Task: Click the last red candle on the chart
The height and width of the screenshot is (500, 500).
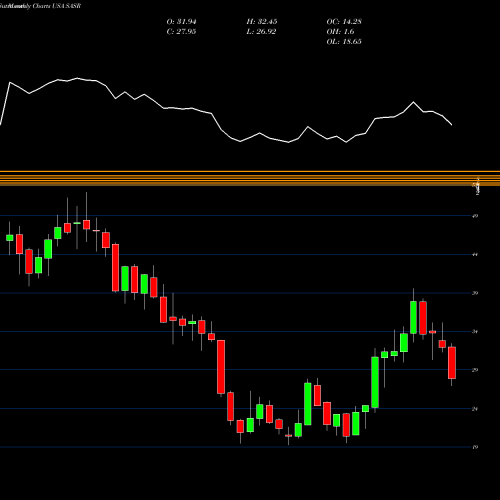Action: tap(452, 363)
